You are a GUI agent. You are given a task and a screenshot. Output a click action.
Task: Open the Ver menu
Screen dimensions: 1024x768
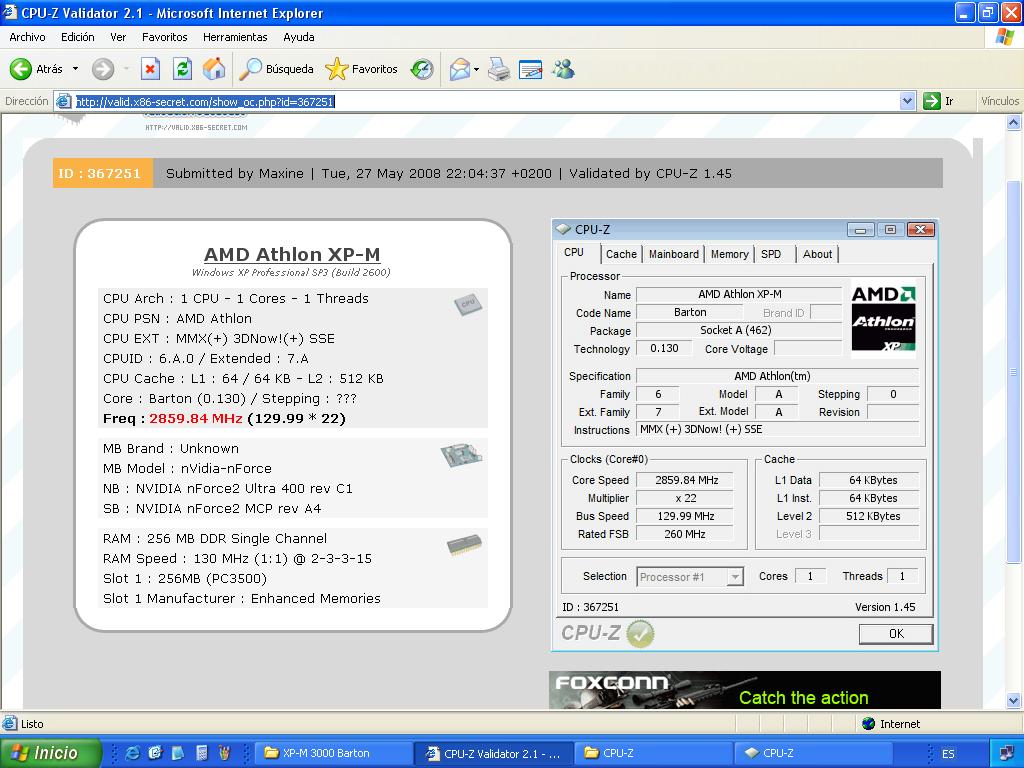tap(118, 37)
